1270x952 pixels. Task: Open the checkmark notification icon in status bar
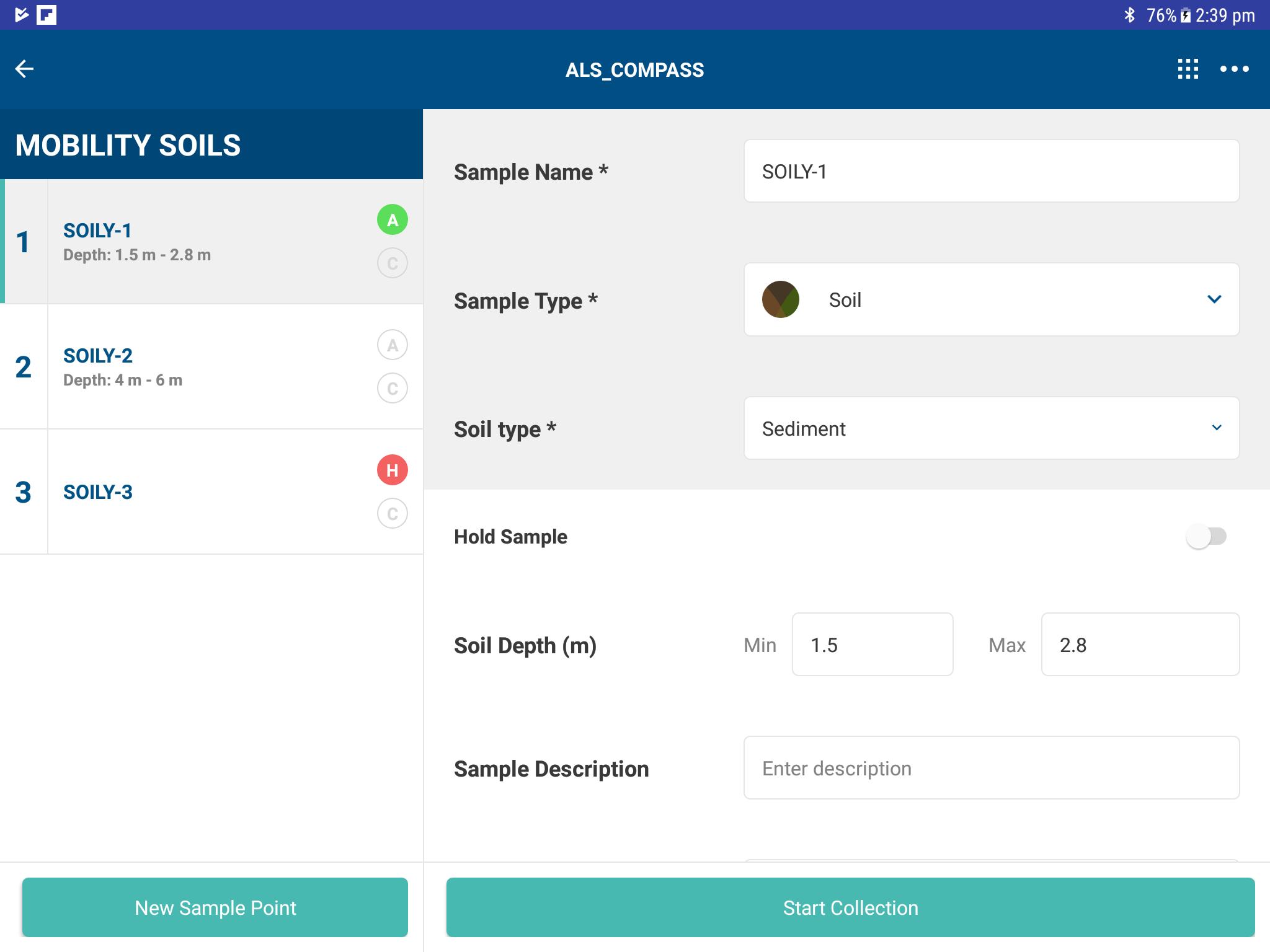click(x=22, y=14)
